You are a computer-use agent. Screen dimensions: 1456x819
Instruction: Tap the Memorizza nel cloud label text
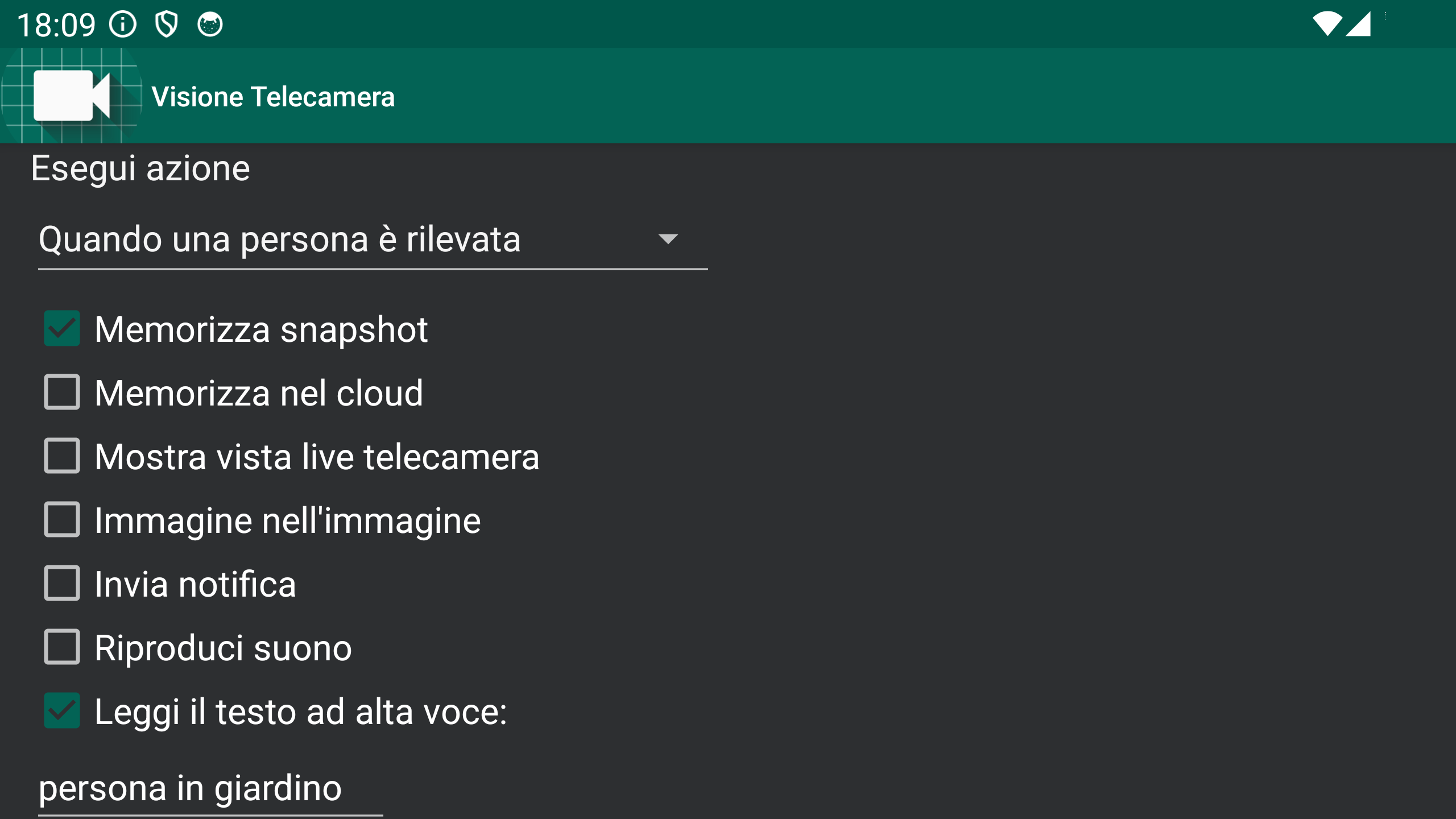point(259,393)
